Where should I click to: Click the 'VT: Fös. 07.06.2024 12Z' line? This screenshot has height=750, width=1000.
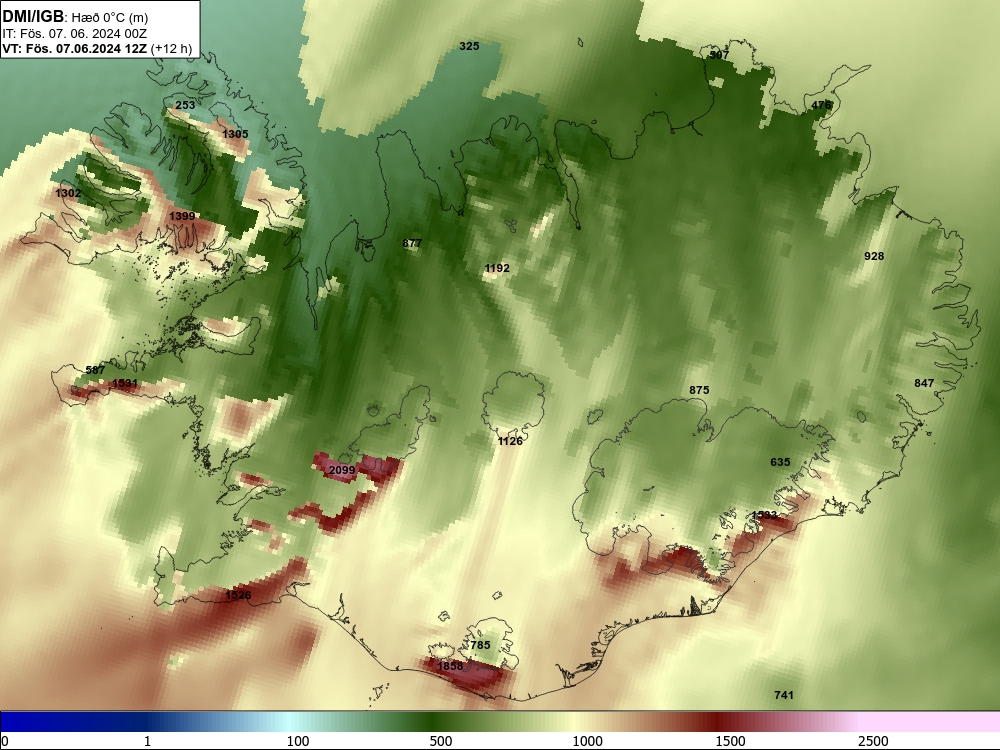[x=75, y=48]
